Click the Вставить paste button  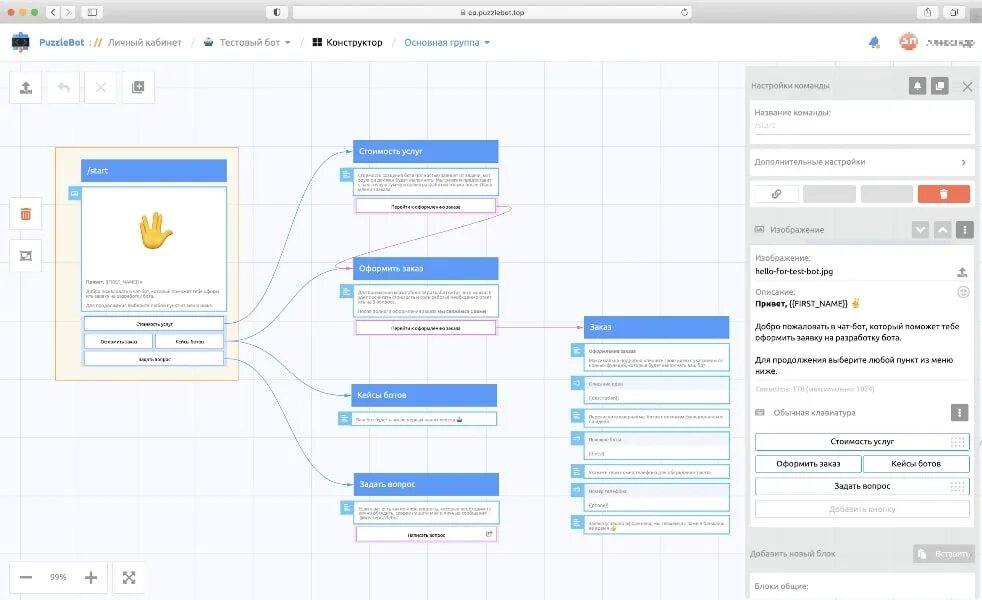[944, 554]
